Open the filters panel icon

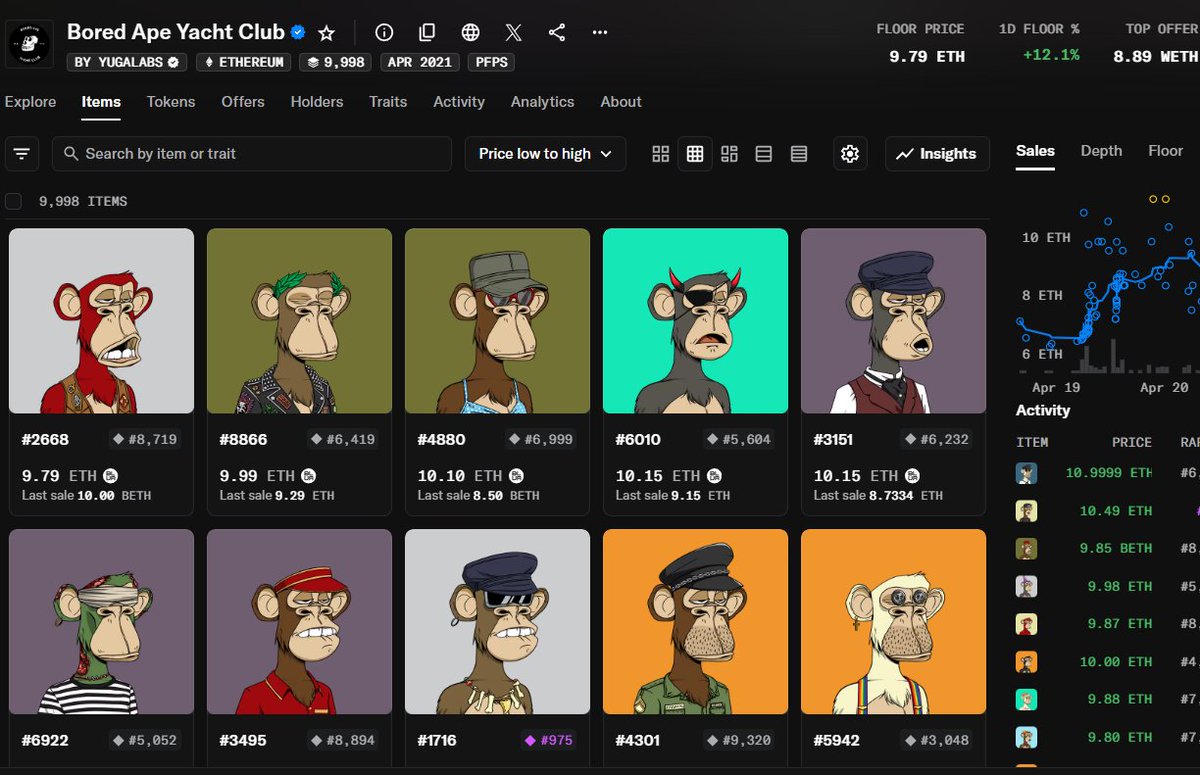[x=22, y=154]
